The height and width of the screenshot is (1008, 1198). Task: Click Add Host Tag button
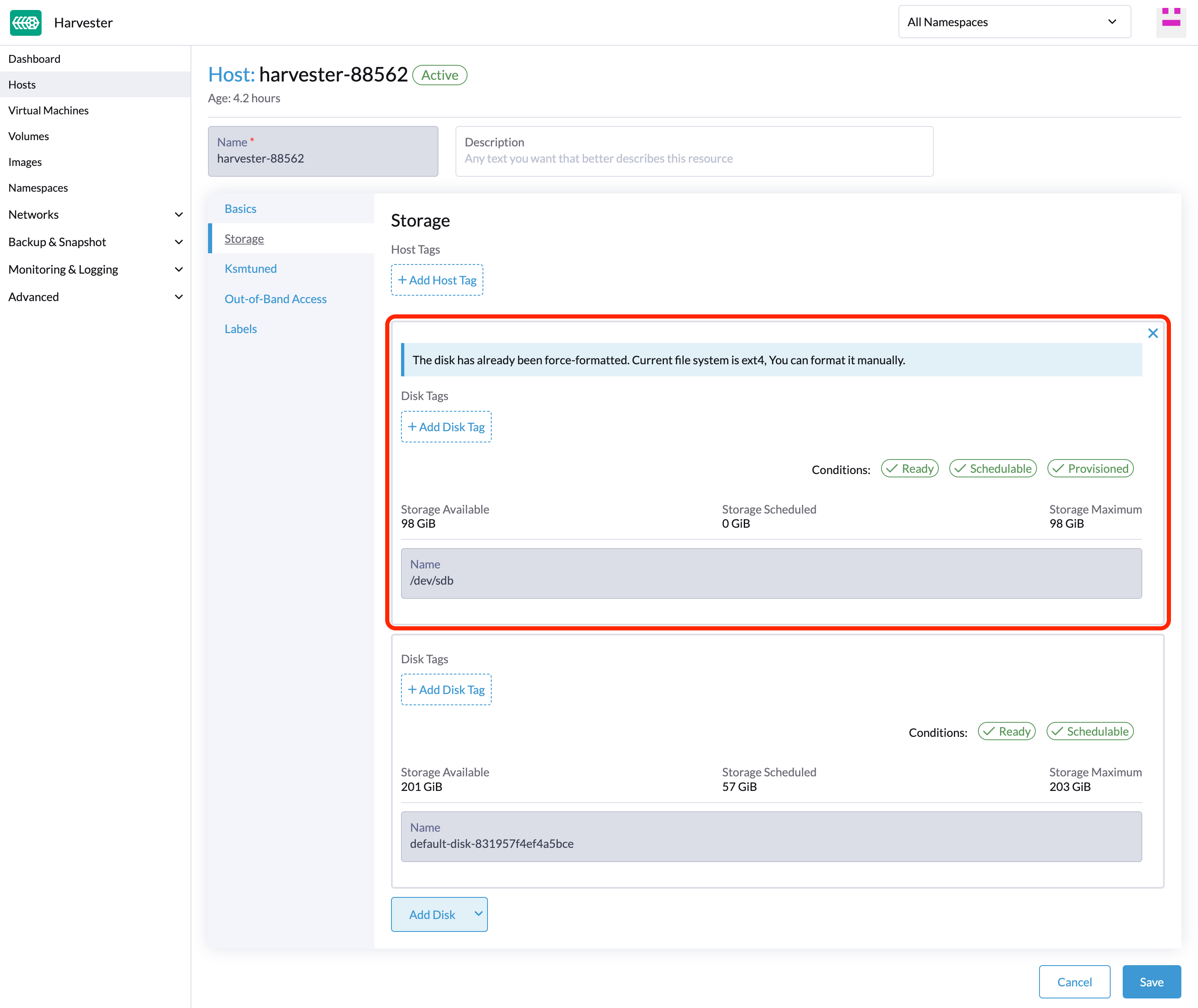coord(437,280)
